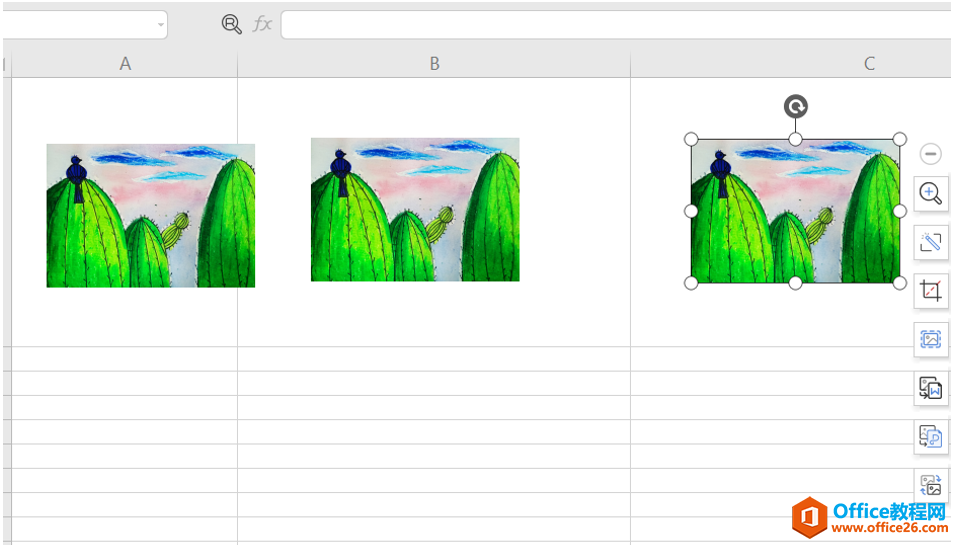Click in the formula bar input field
The image size is (955, 545).
pos(617,24)
